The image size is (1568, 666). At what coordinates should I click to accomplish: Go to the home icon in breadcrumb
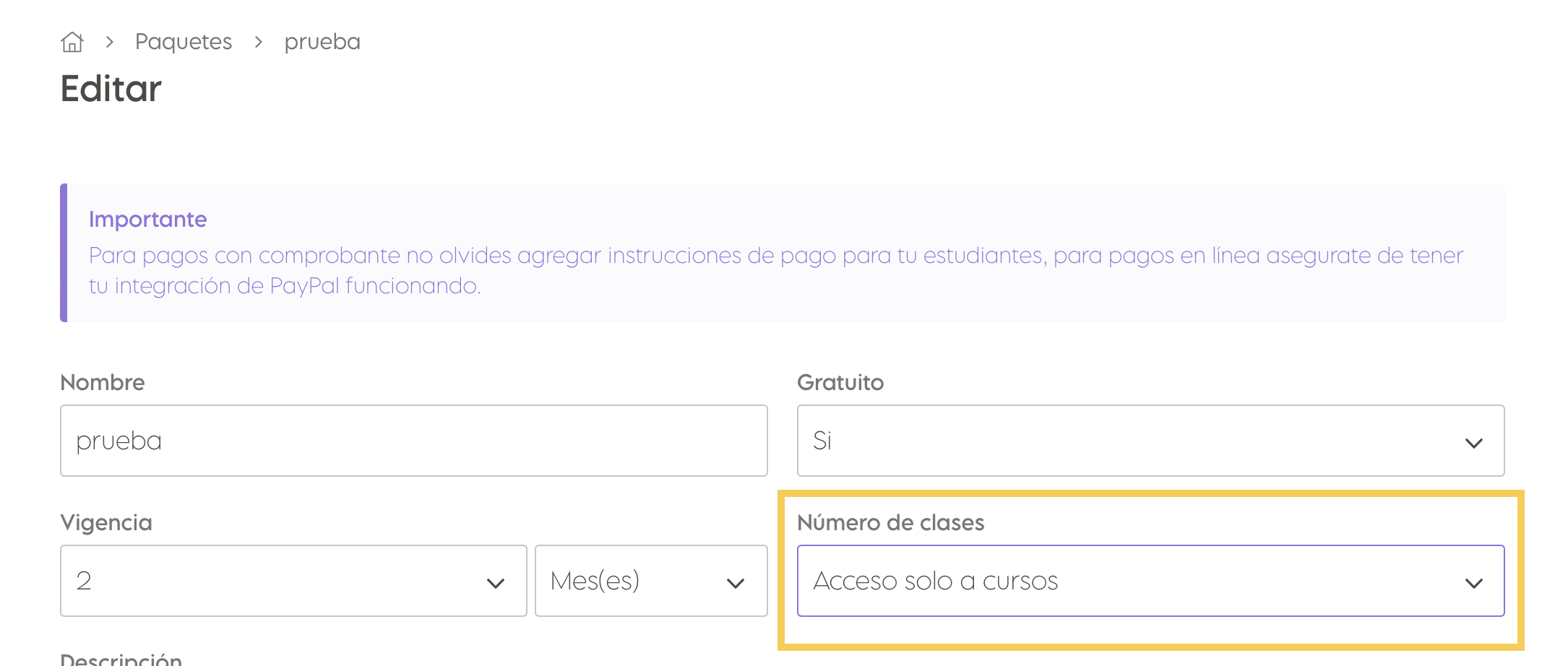pyautogui.click(x=72, y=42)
